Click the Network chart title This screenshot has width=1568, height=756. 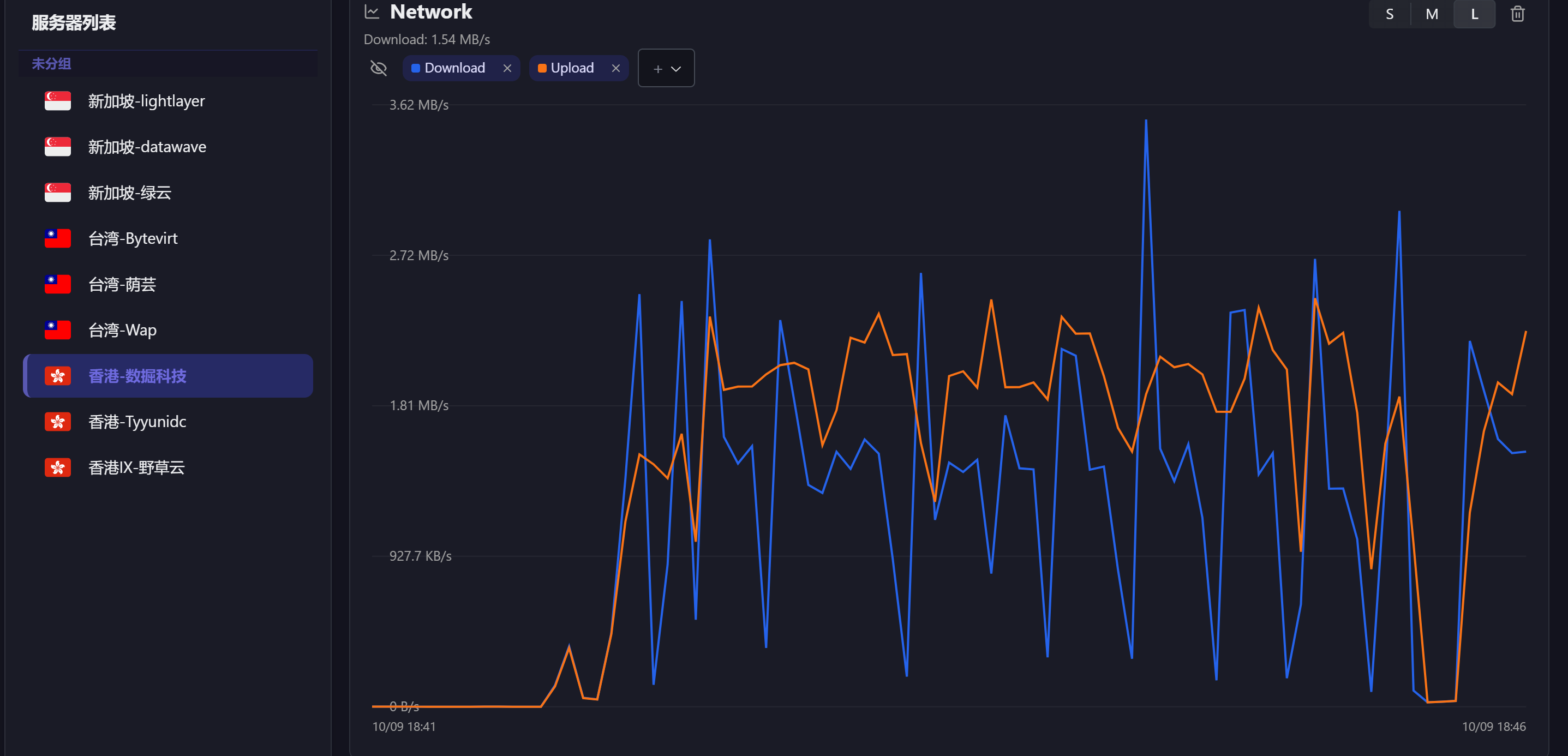(x=431, y=11)
